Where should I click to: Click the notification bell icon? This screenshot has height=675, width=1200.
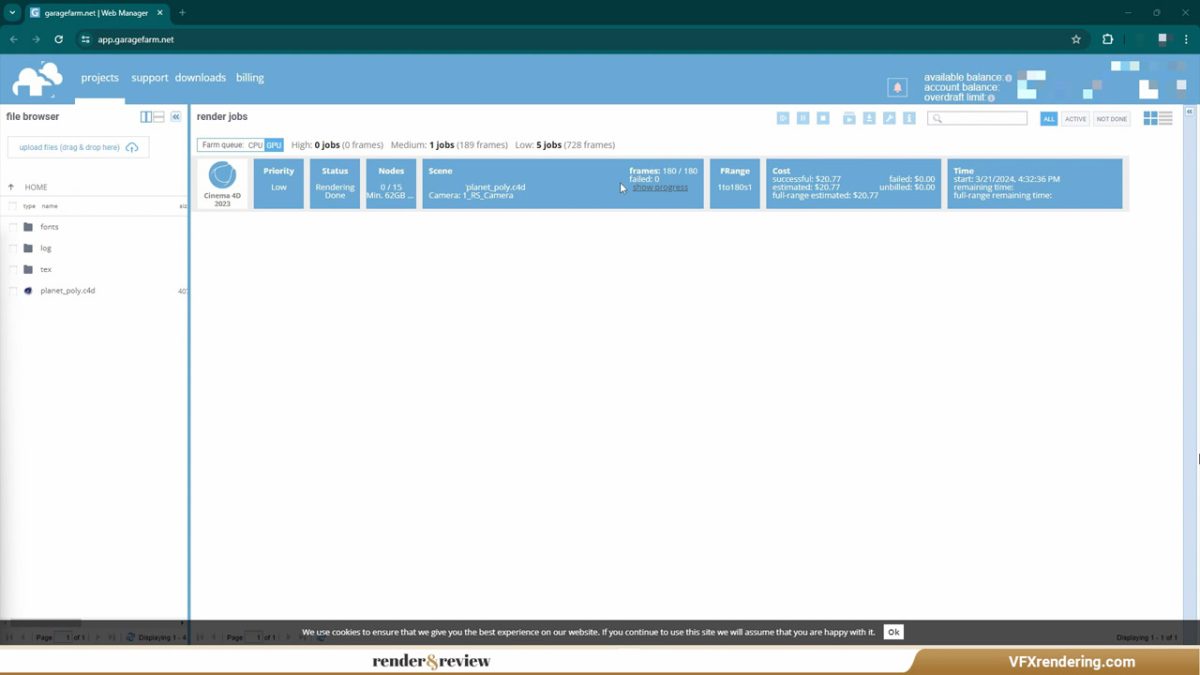click(897, 87)
